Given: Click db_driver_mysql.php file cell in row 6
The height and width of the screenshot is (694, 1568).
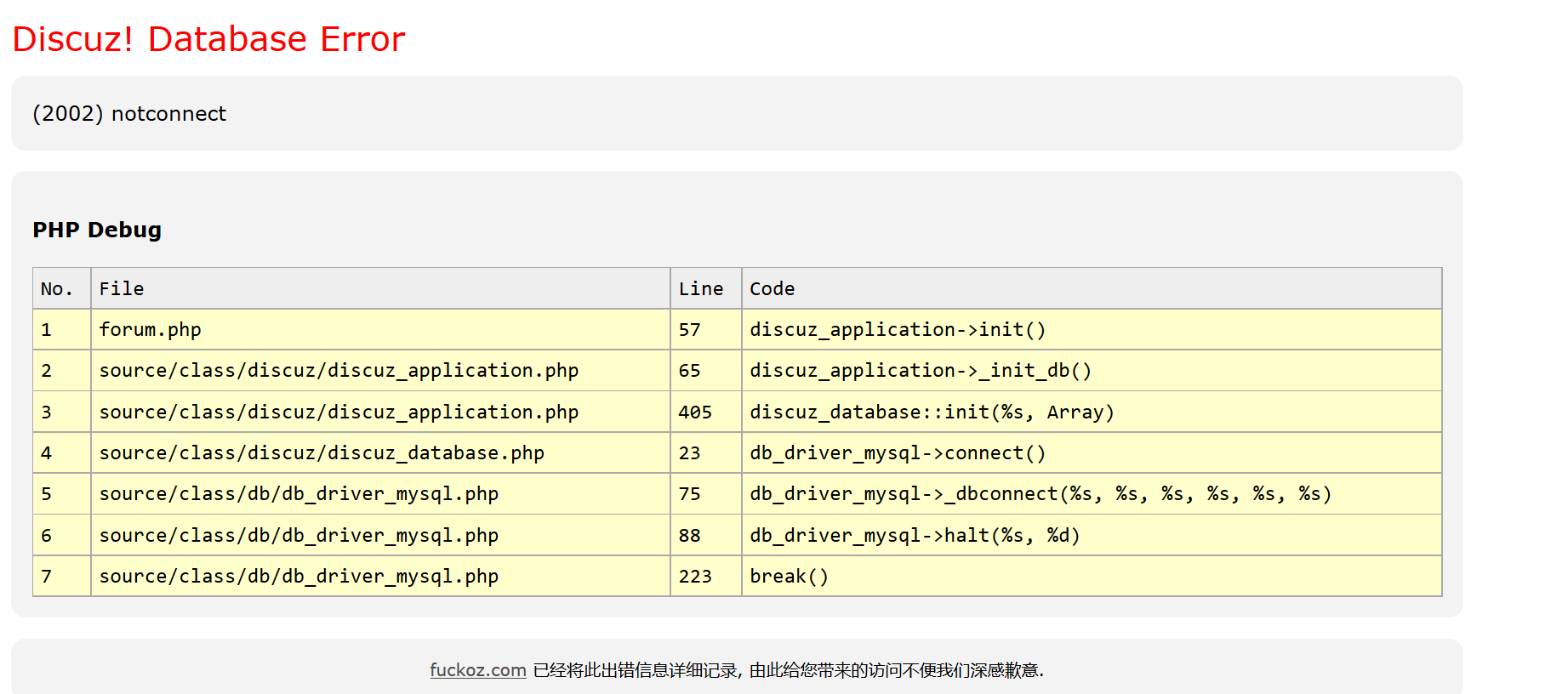Looking at the screenshot, I should (x=380, y=536).
